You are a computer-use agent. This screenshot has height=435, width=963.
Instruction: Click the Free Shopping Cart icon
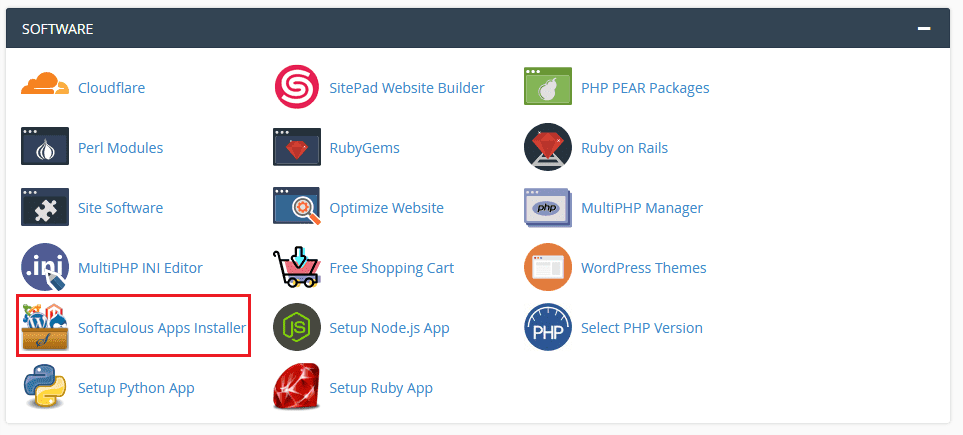click(295, 267)
